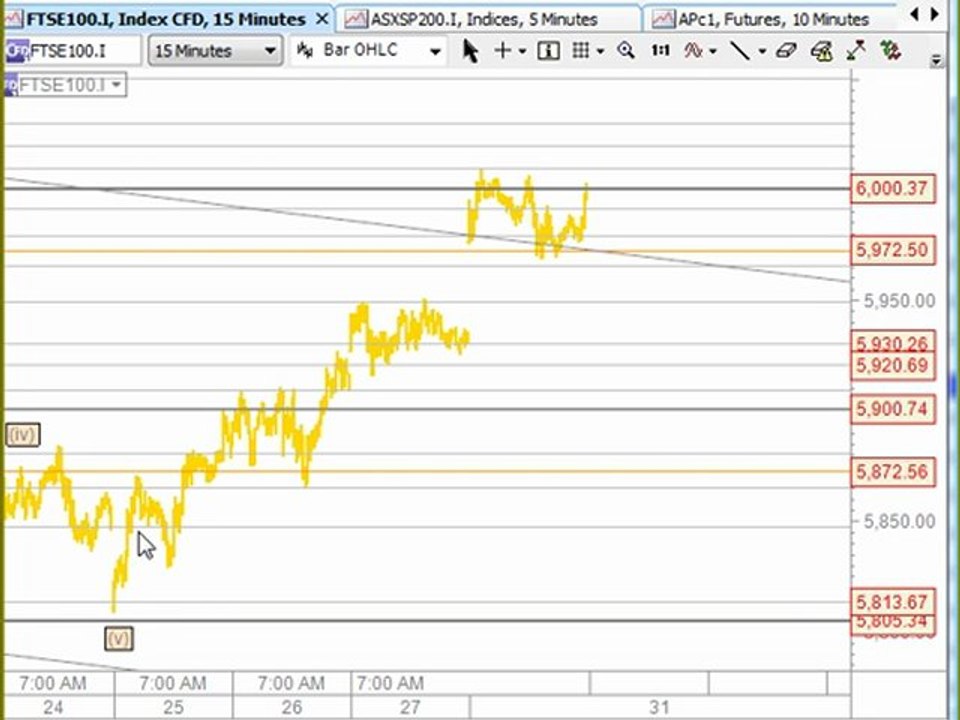Click the chart icon on APc1 tab
The image size is (960, 720).
(663, 20)
